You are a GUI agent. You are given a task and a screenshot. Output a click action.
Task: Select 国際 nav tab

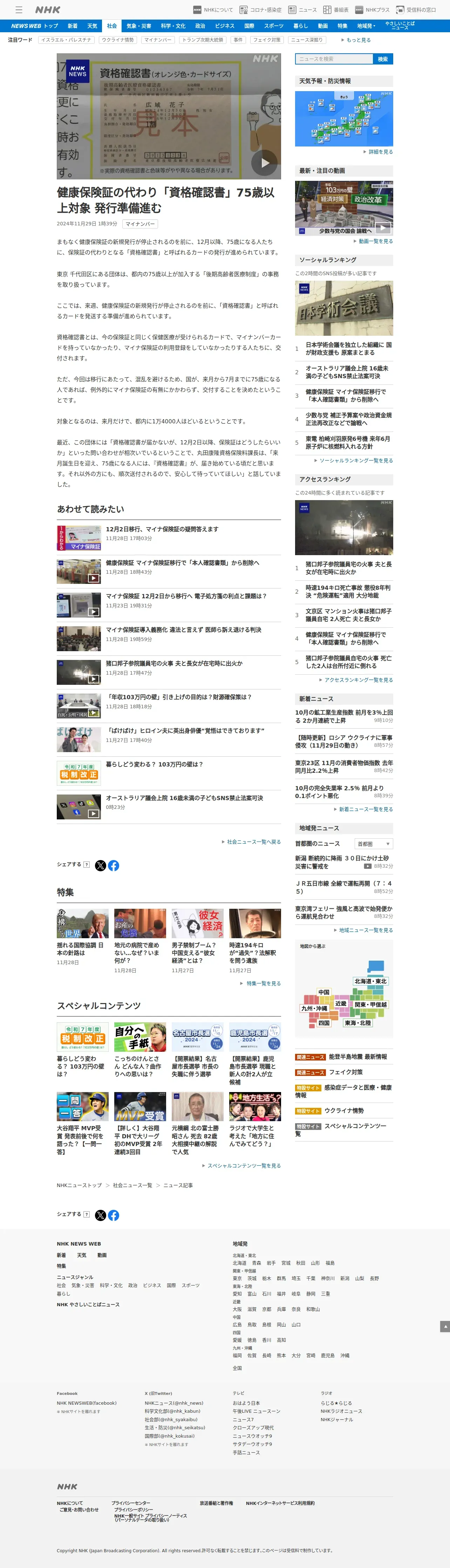click(x=249, y=26)
